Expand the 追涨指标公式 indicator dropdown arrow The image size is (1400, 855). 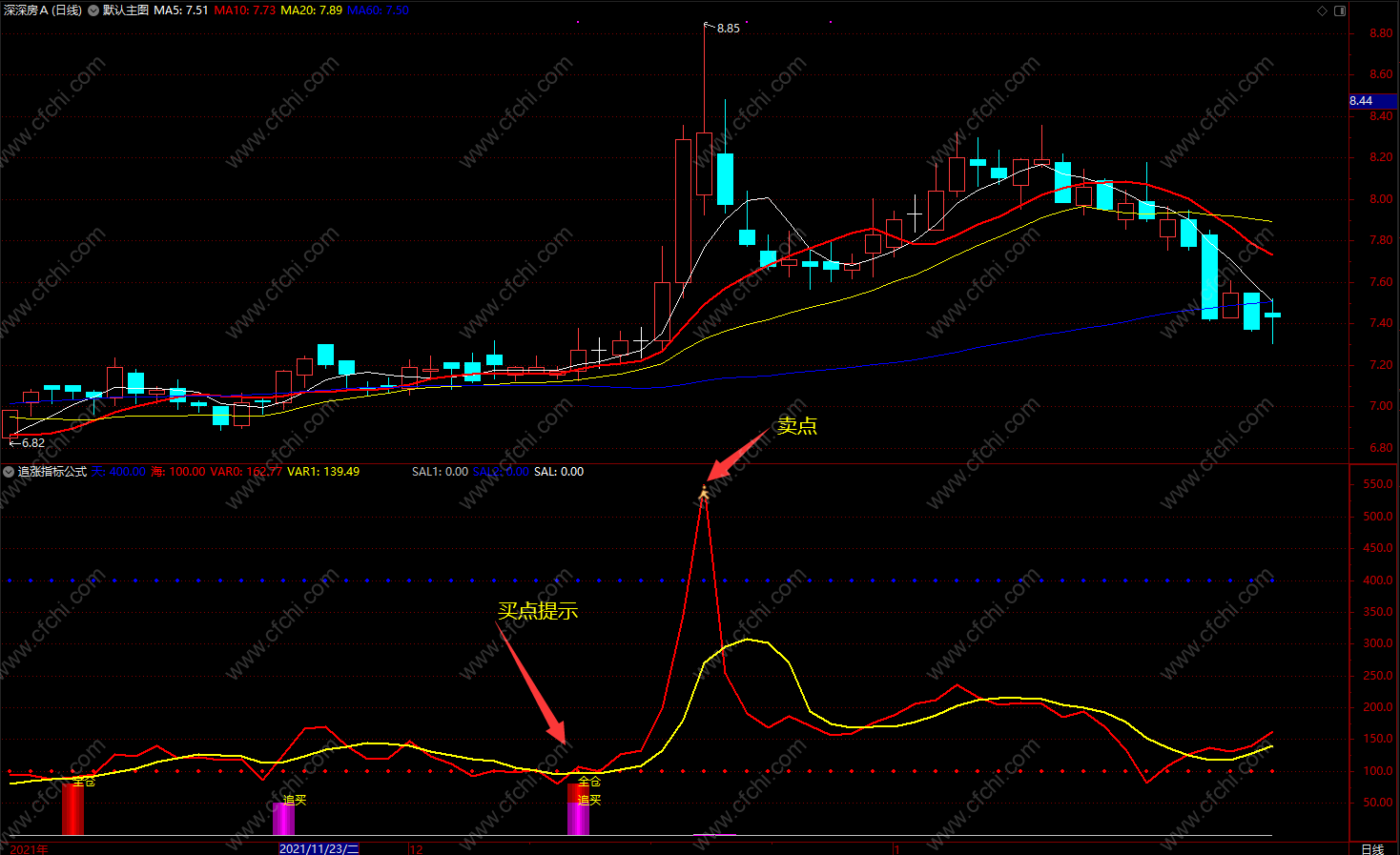pyautogui.click(x=9, y=472)
